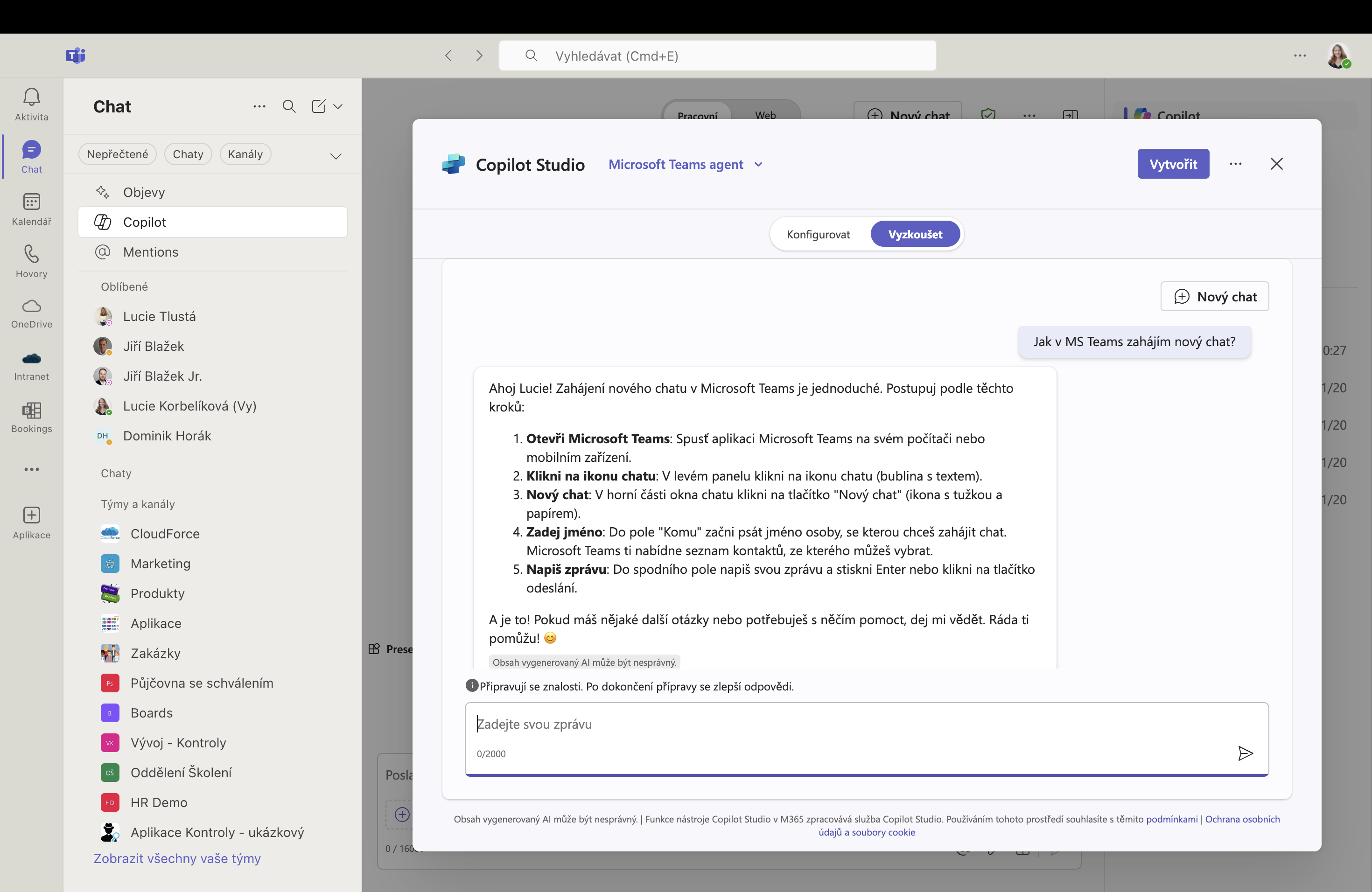Click the Copilot Studio logo
This screenshot has width=1372, height=892.
tap(453, 164)
